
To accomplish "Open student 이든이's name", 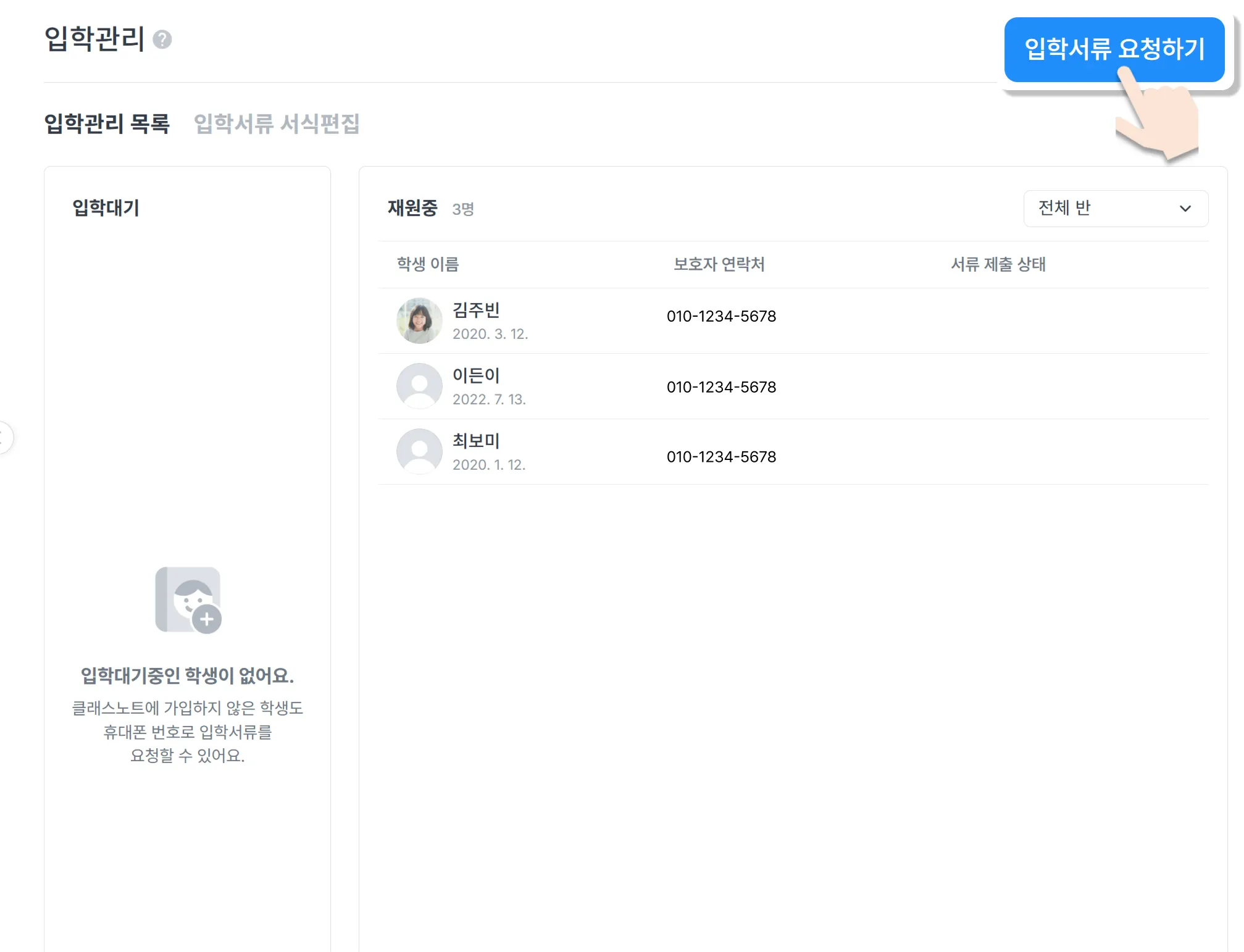I will click(475, 375).
